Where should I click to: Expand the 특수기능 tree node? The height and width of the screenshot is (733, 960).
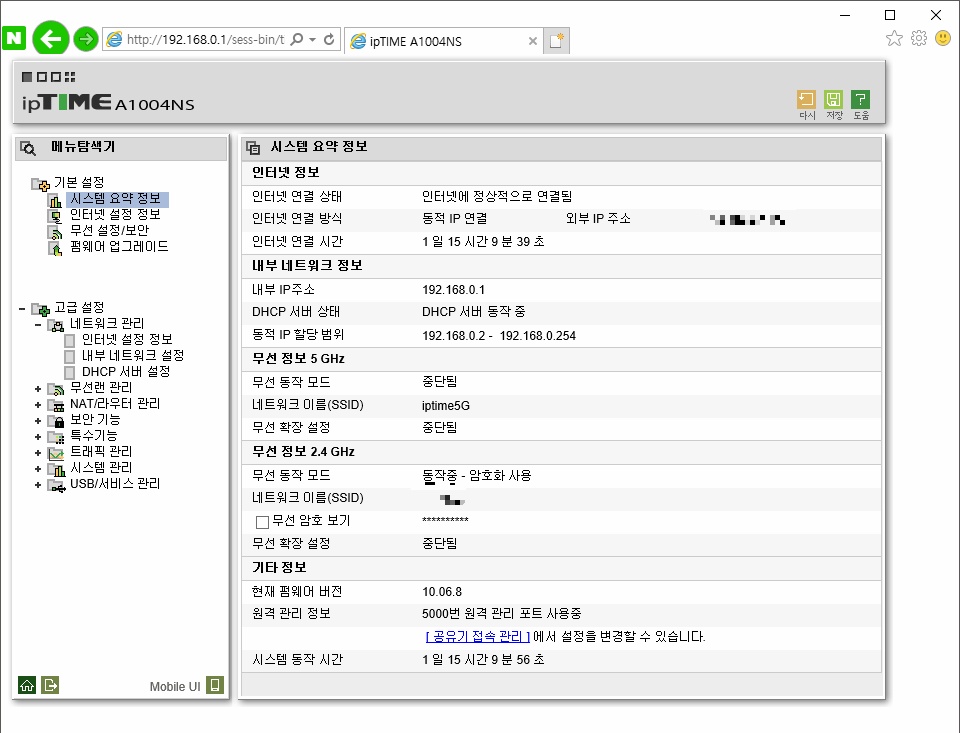coord(38,437)
